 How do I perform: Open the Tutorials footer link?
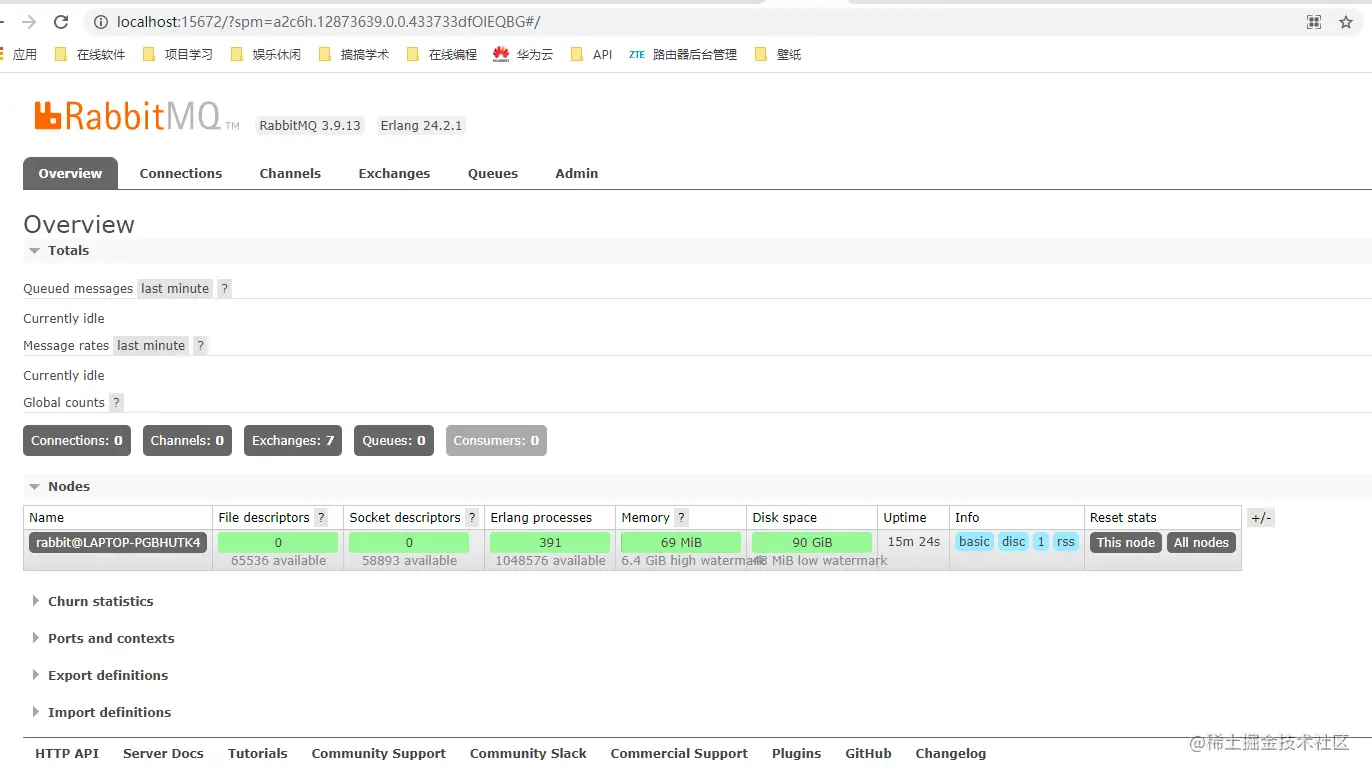coord(258,753)
